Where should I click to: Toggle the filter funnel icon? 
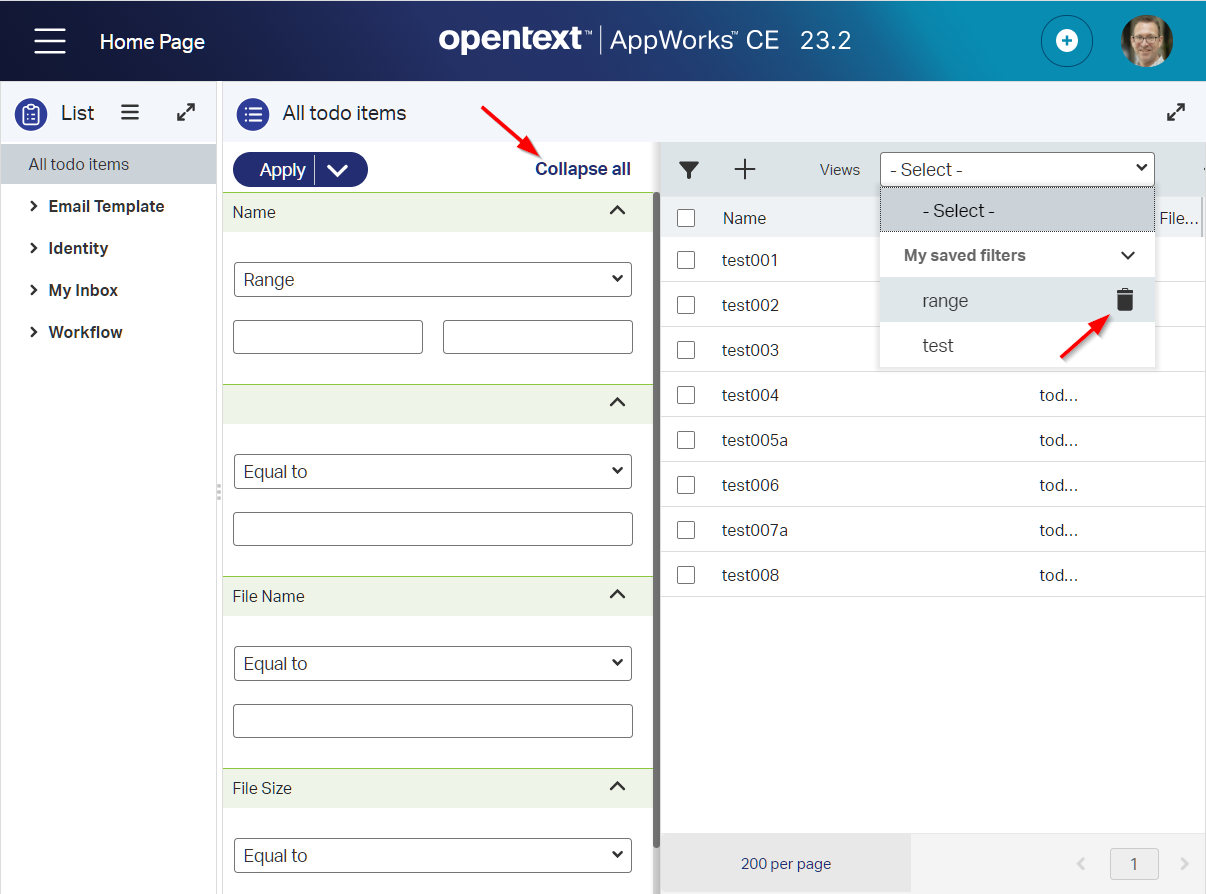(x=689, y=170)
